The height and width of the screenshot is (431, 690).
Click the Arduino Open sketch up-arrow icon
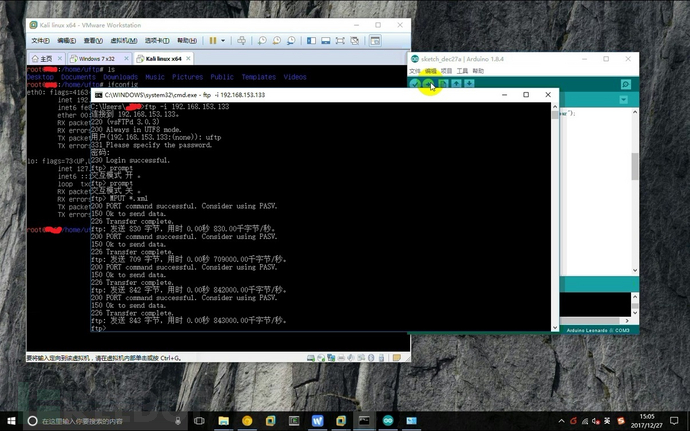(456, 84)
